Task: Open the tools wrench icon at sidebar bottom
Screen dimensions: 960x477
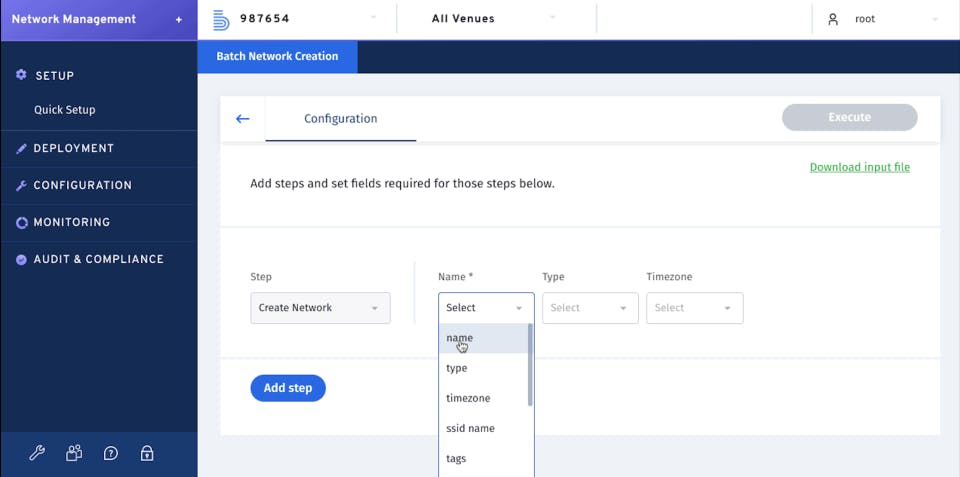Action: [37, 453]
